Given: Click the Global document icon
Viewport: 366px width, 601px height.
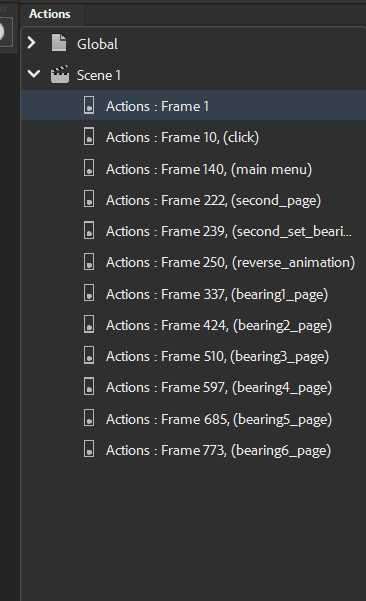Looking at the screenshot, I should [x=59, y=43].
